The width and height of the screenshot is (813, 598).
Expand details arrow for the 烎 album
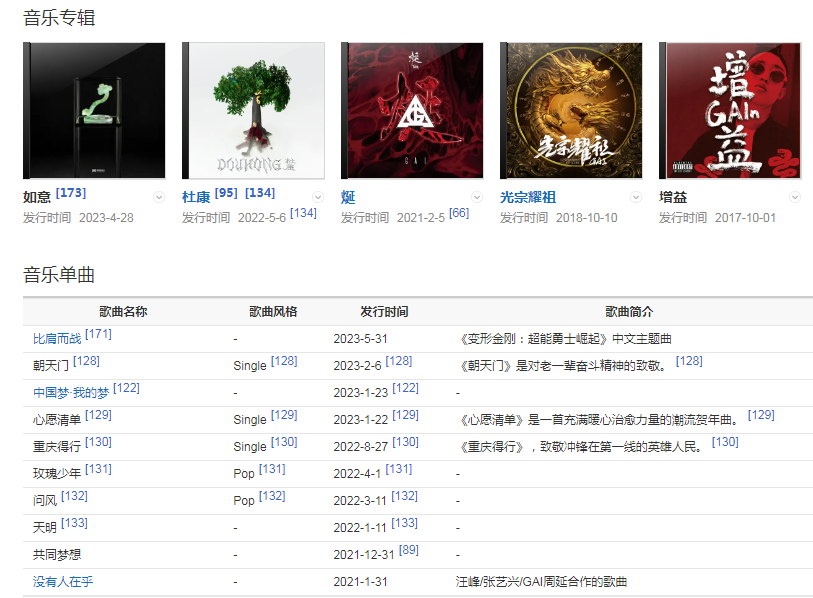tap(477, 197)
